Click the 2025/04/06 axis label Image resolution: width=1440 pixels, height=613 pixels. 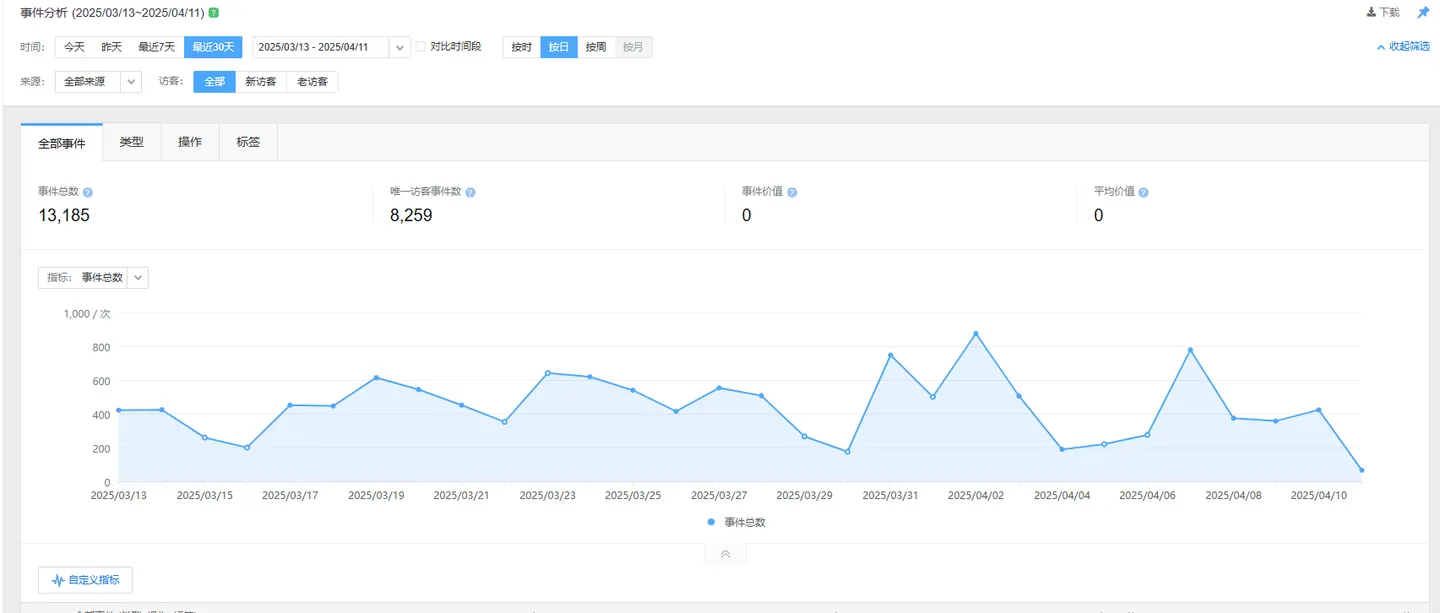click(x=1147, y=495)
